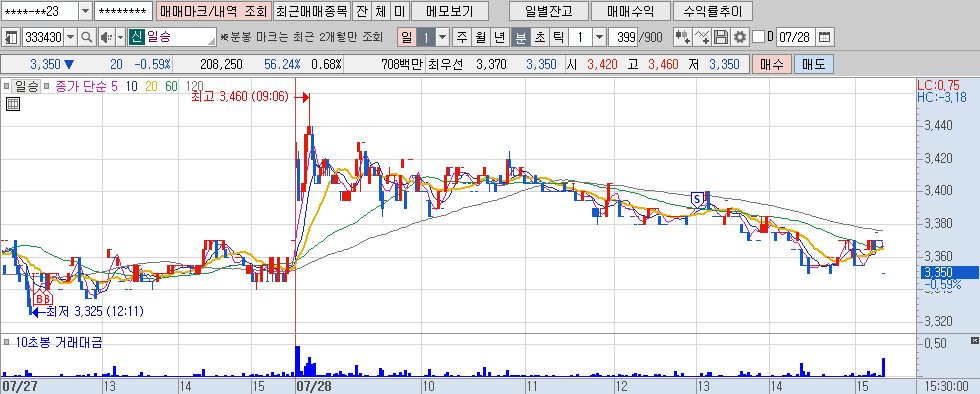This screenshot has width=980, height=394.
Task: Expand the account number dropdown
Action: [x=86, y=11]
